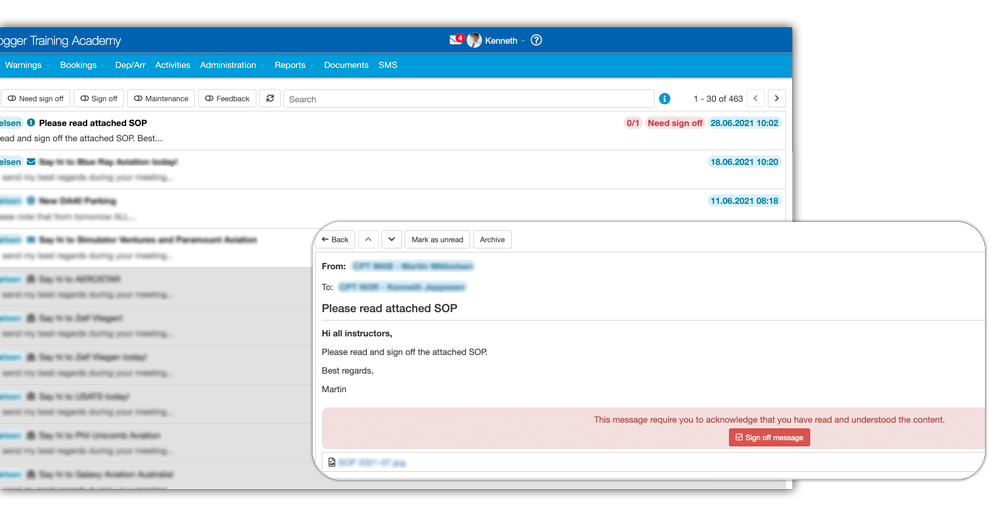Click Kenneth's profile avatar
This screenshot has height=516, width=1000.
(474, 40)
